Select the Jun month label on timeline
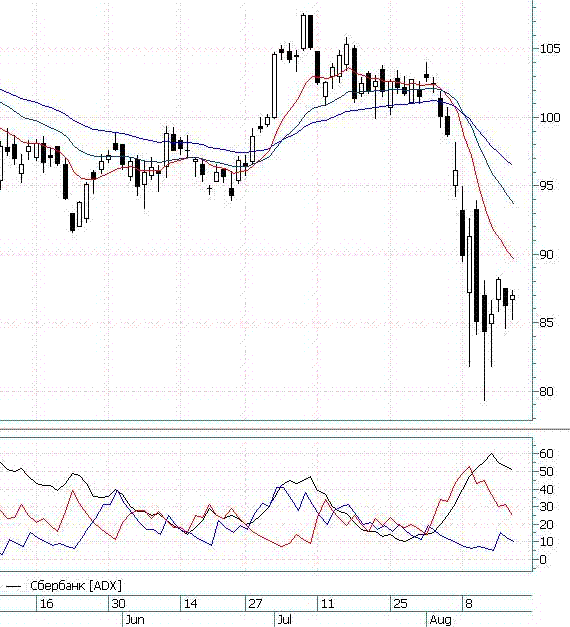570x627 pixels. tap(135, 620)
